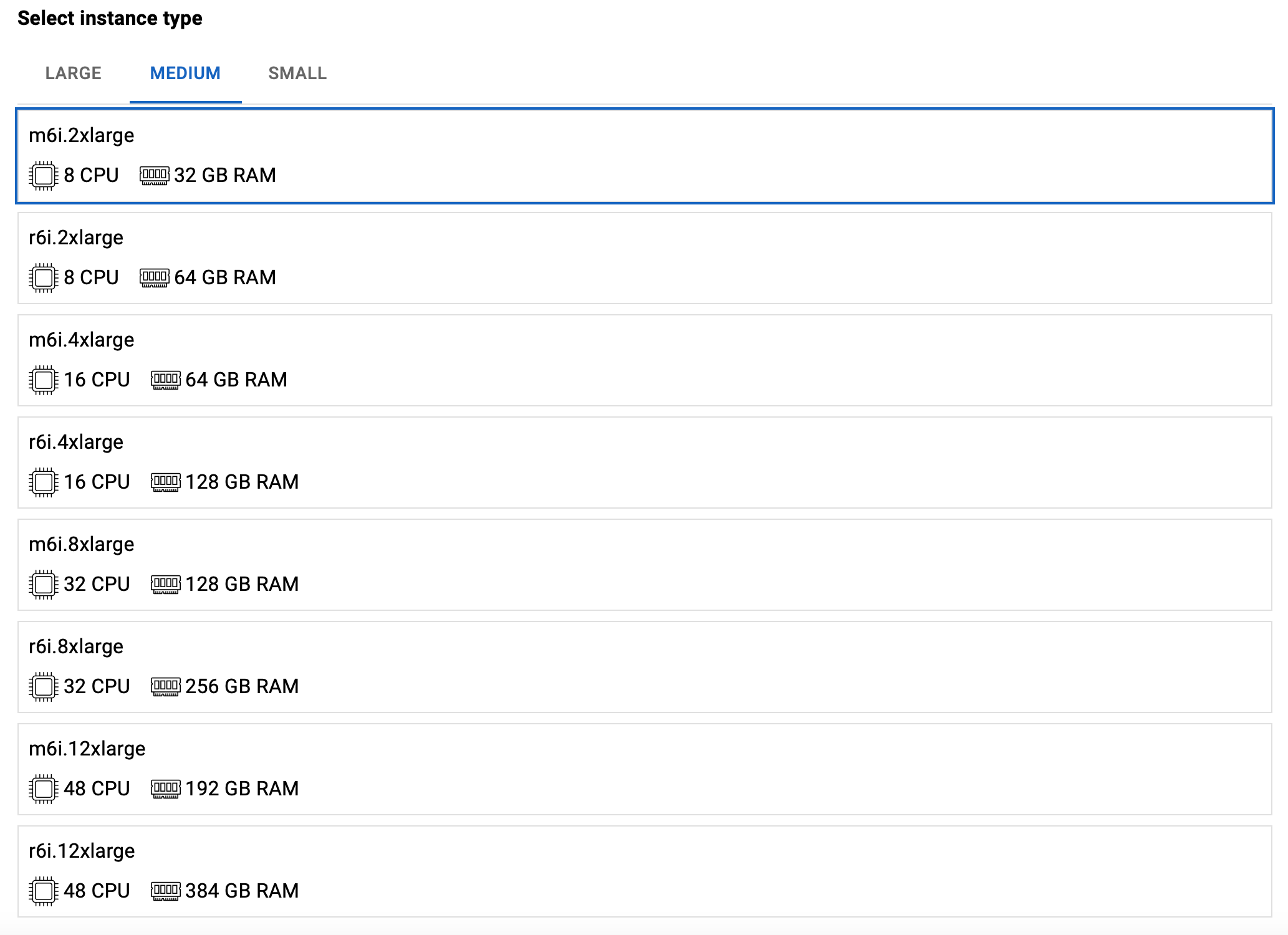Click the '192 GB RAM' text
1288x935 pixels.
(242, 789)
